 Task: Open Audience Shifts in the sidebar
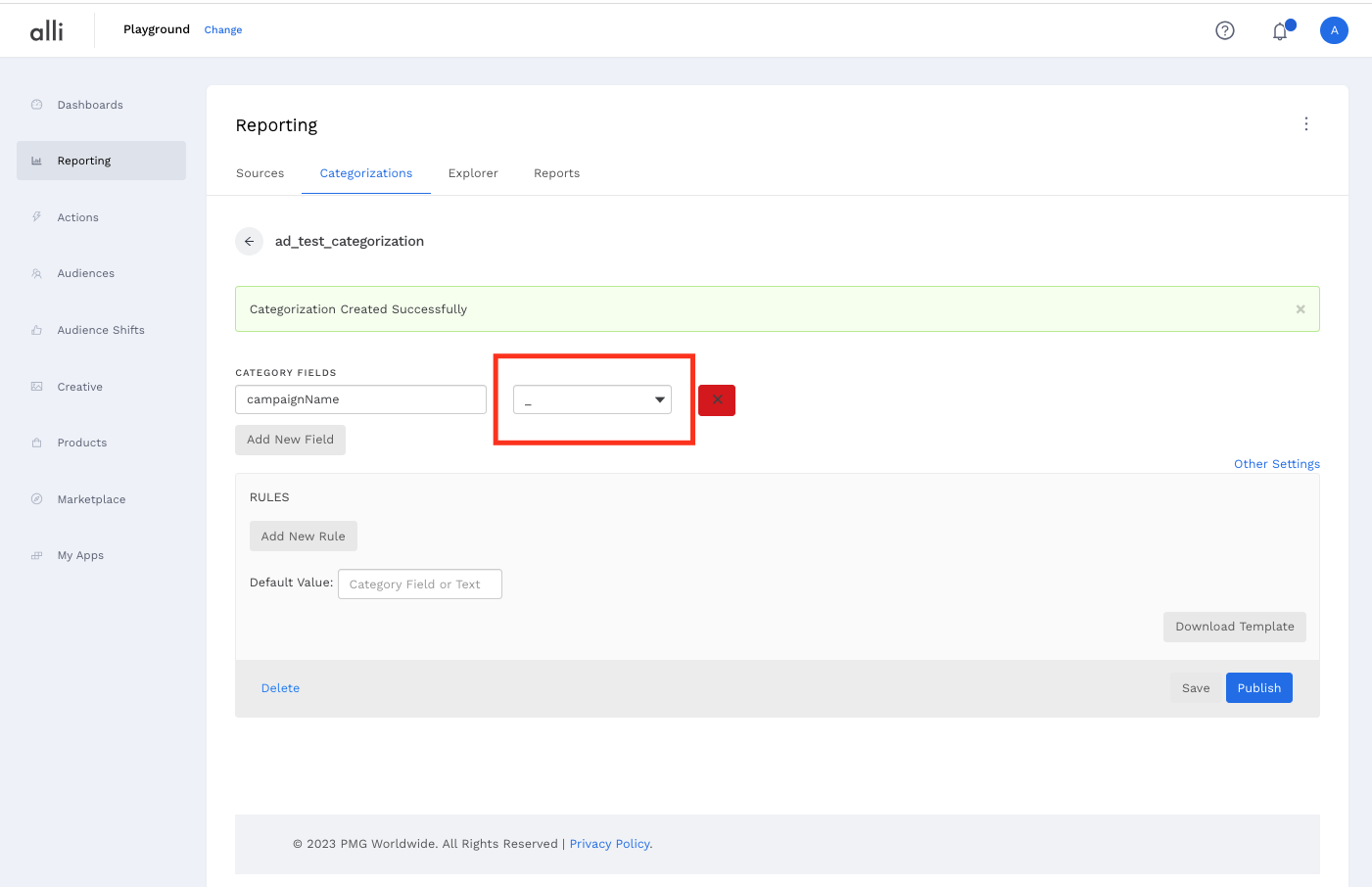pos(101,330)
